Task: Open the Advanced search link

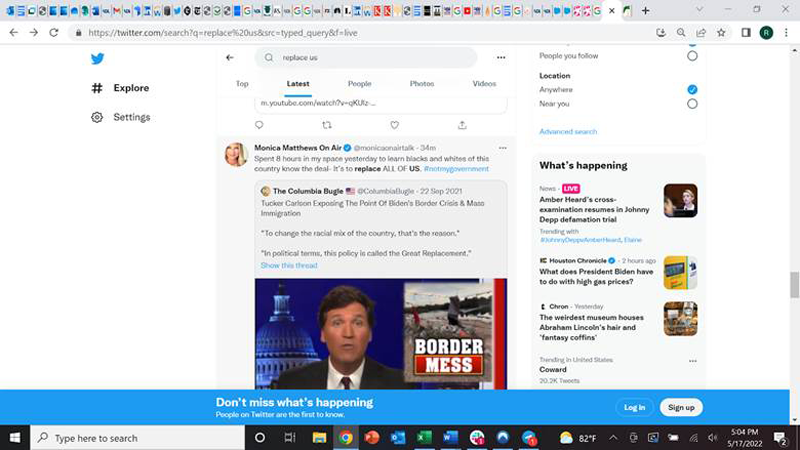Action: (568, 132)
